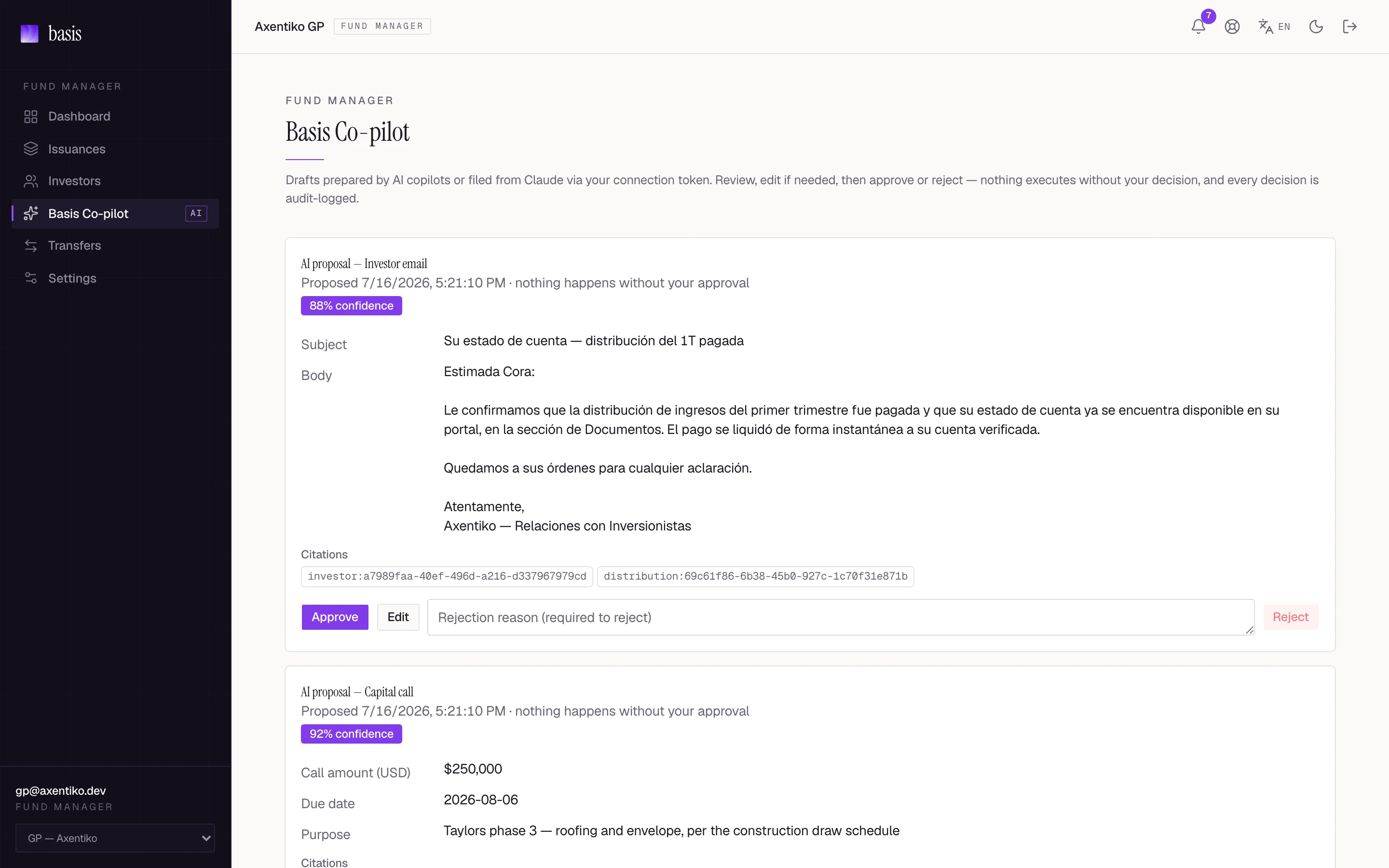Click the logout icon
1389x868 pixels.
[x=1349, y=27]
